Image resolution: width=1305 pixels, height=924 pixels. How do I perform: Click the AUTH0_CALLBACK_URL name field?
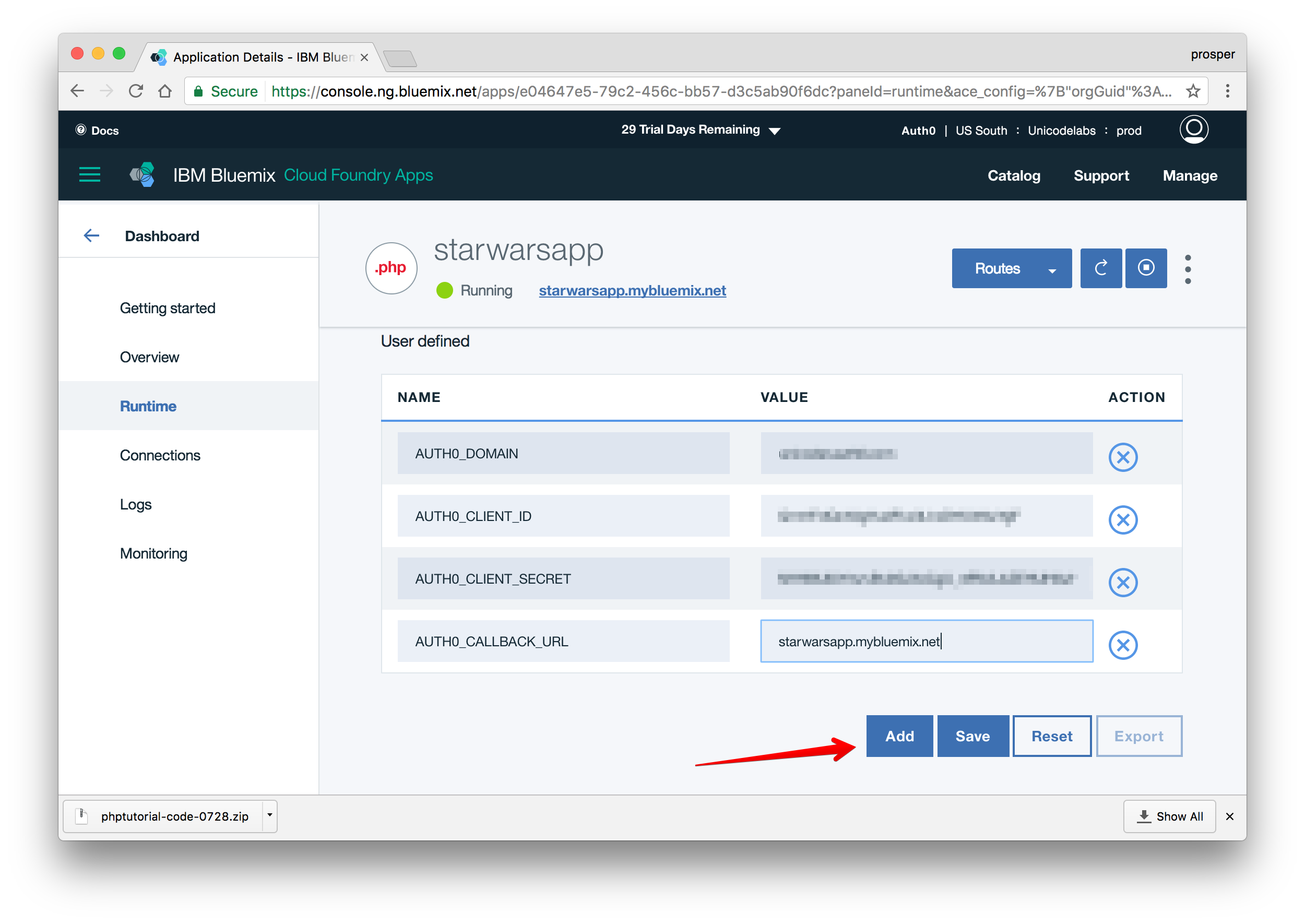[563, 641]
